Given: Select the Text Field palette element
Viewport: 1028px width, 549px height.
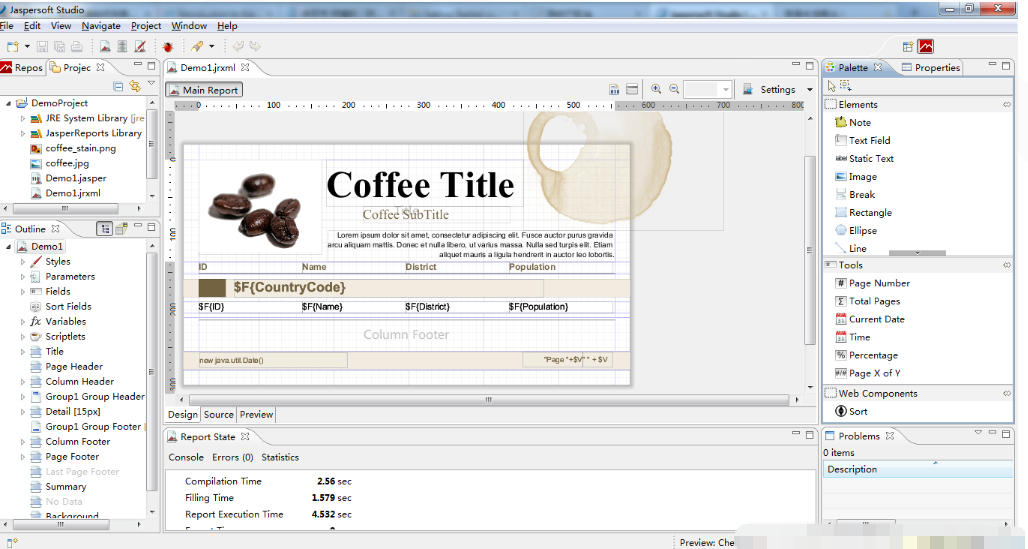Looking at the screenshot, I should [868, 141].
